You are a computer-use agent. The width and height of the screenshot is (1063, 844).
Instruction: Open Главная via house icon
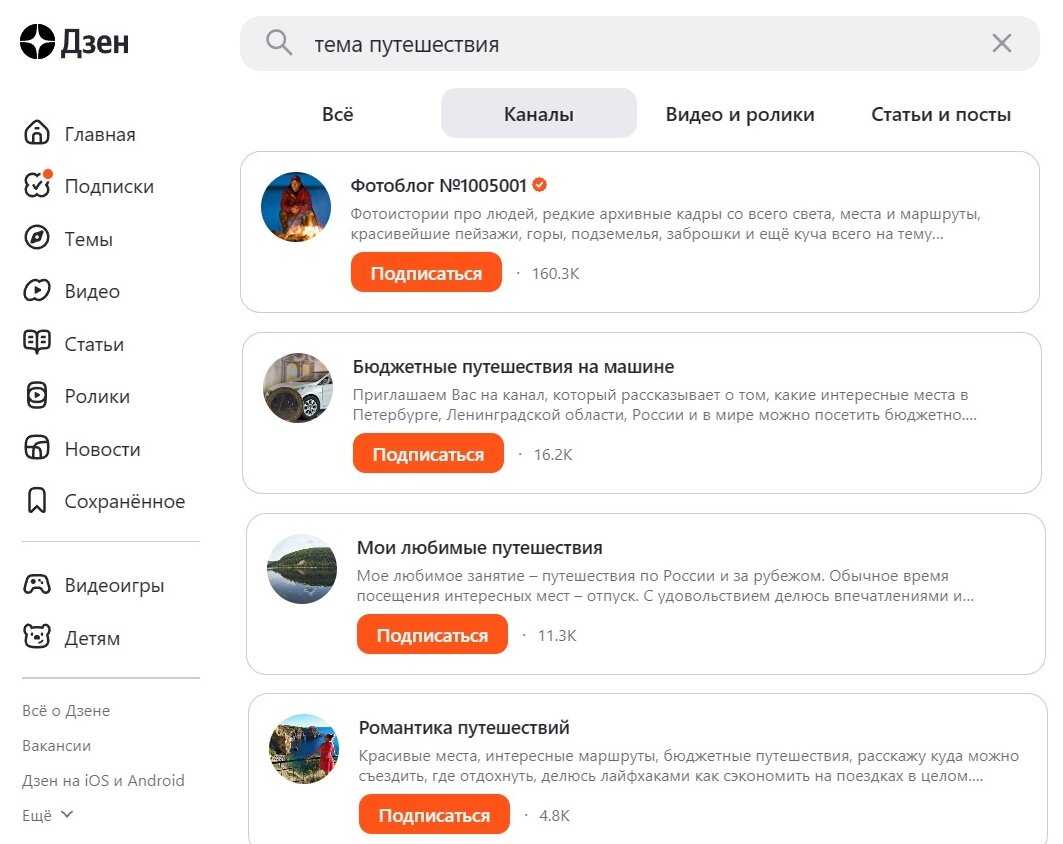37,133
